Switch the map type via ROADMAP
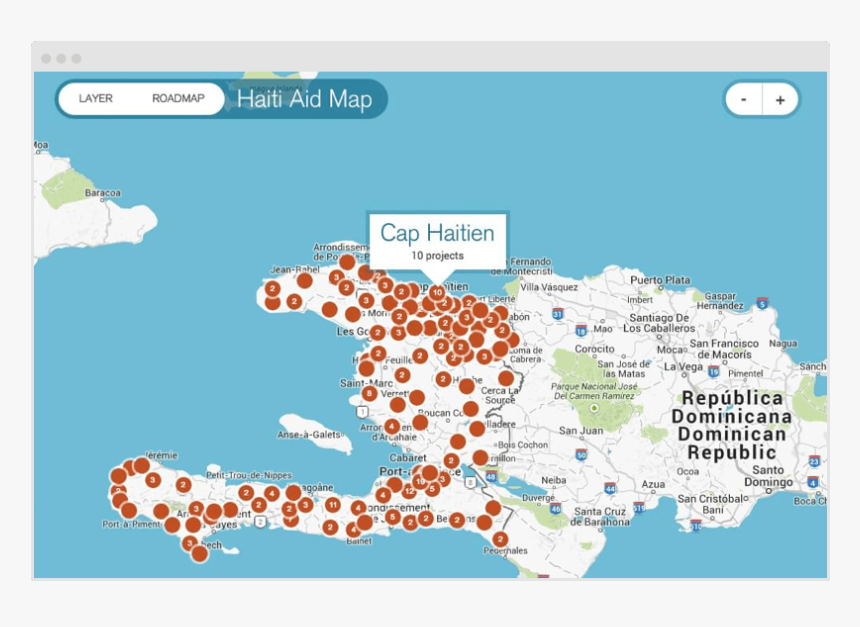The image size is (860, 627). click(178, 98)
